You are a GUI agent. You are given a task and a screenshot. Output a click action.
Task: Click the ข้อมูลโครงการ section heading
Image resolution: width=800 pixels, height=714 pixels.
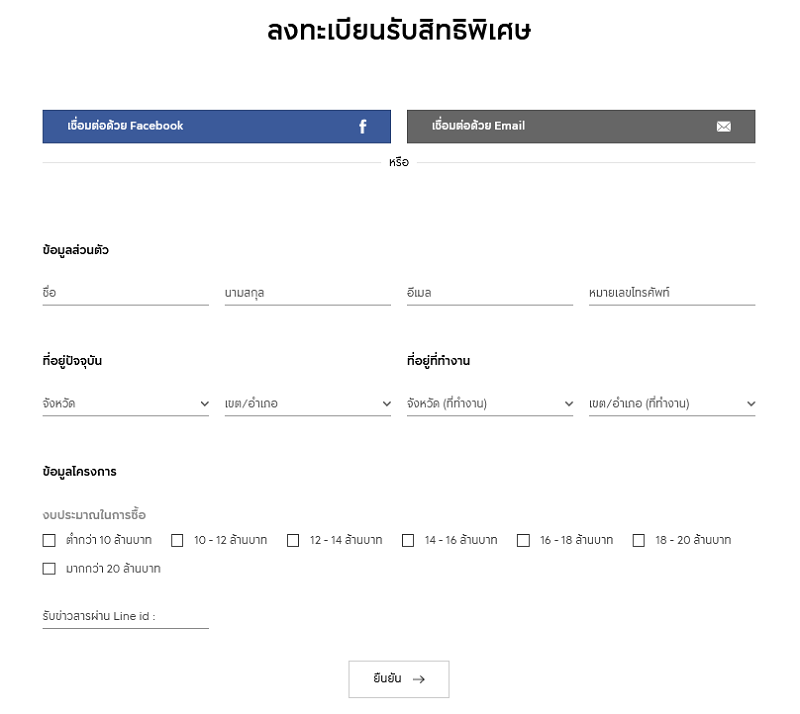[x=80, y=472]
